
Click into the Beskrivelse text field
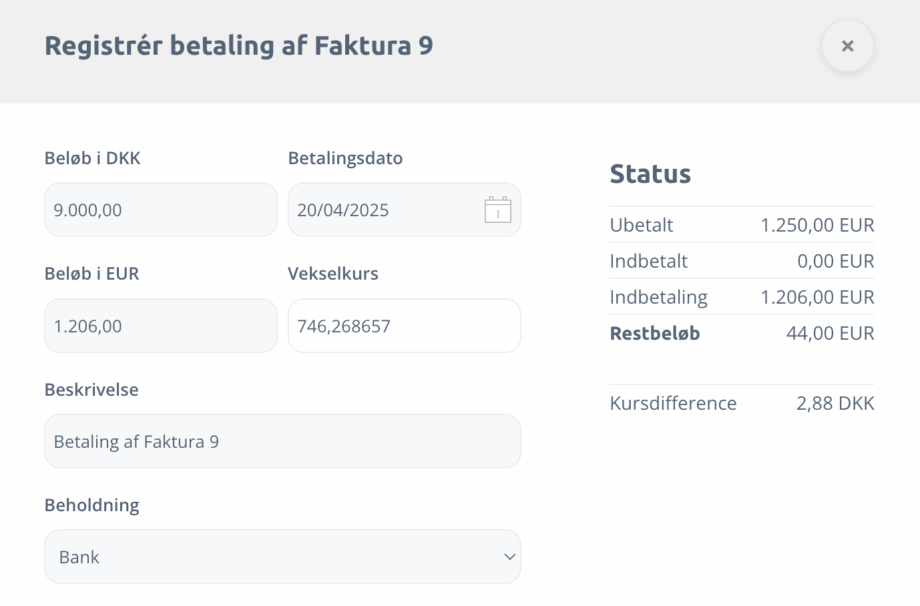tap(282, 441)
